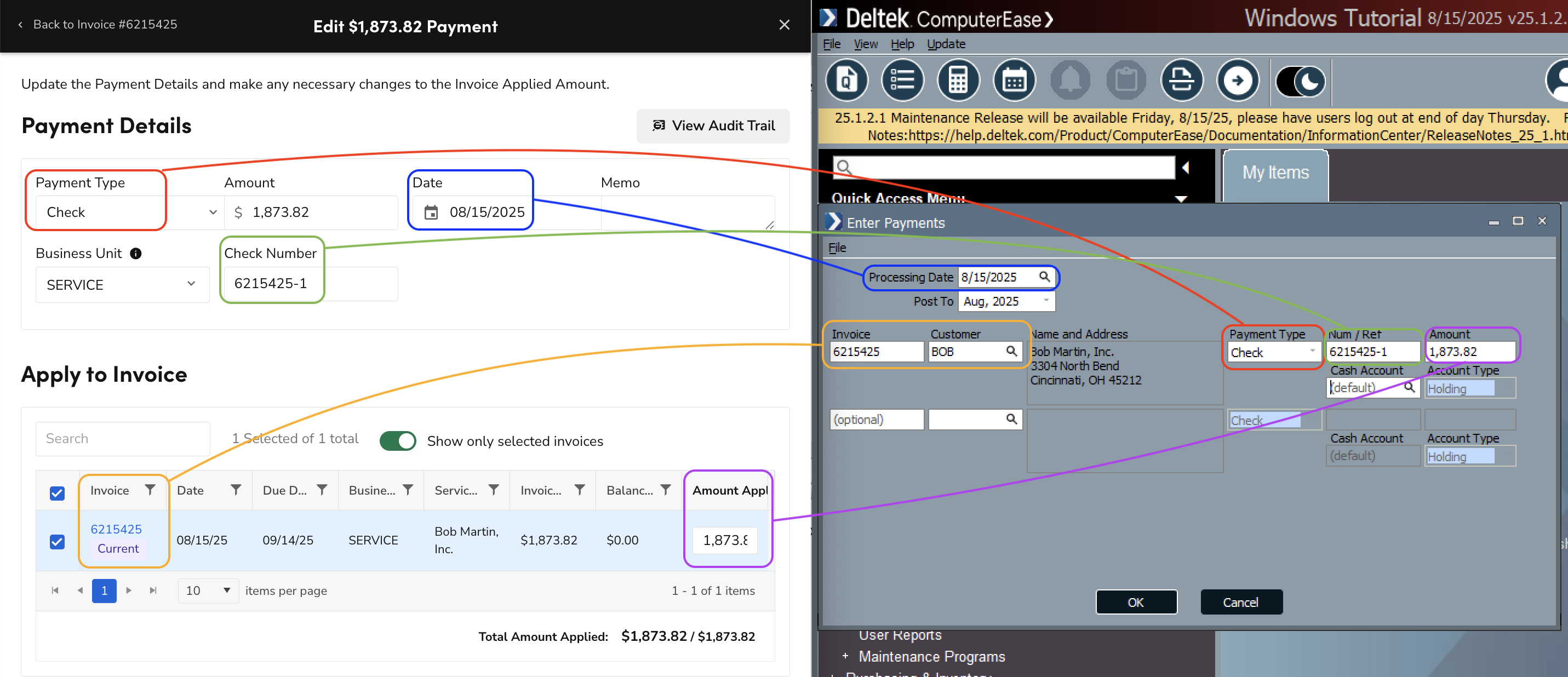
Task: Click the document search toolbar icon in ComputerEase
Action: 846,81
